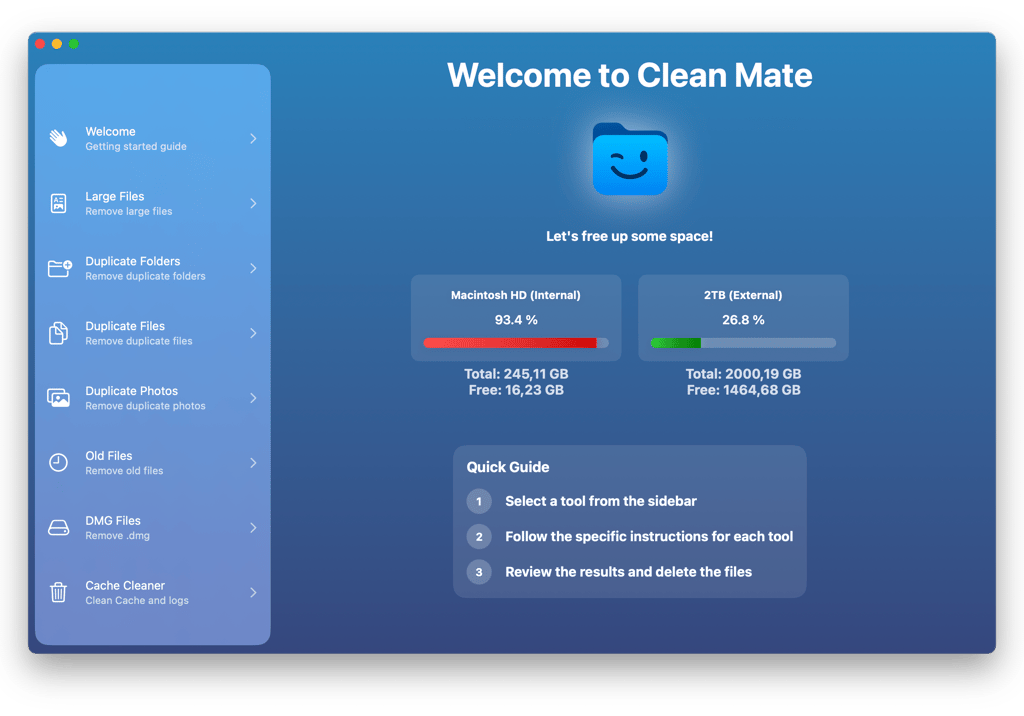Click the step 2 number badge
The height and width of the screenshot is (716, 1024).
pyautogui.click(x=479, y=537)
